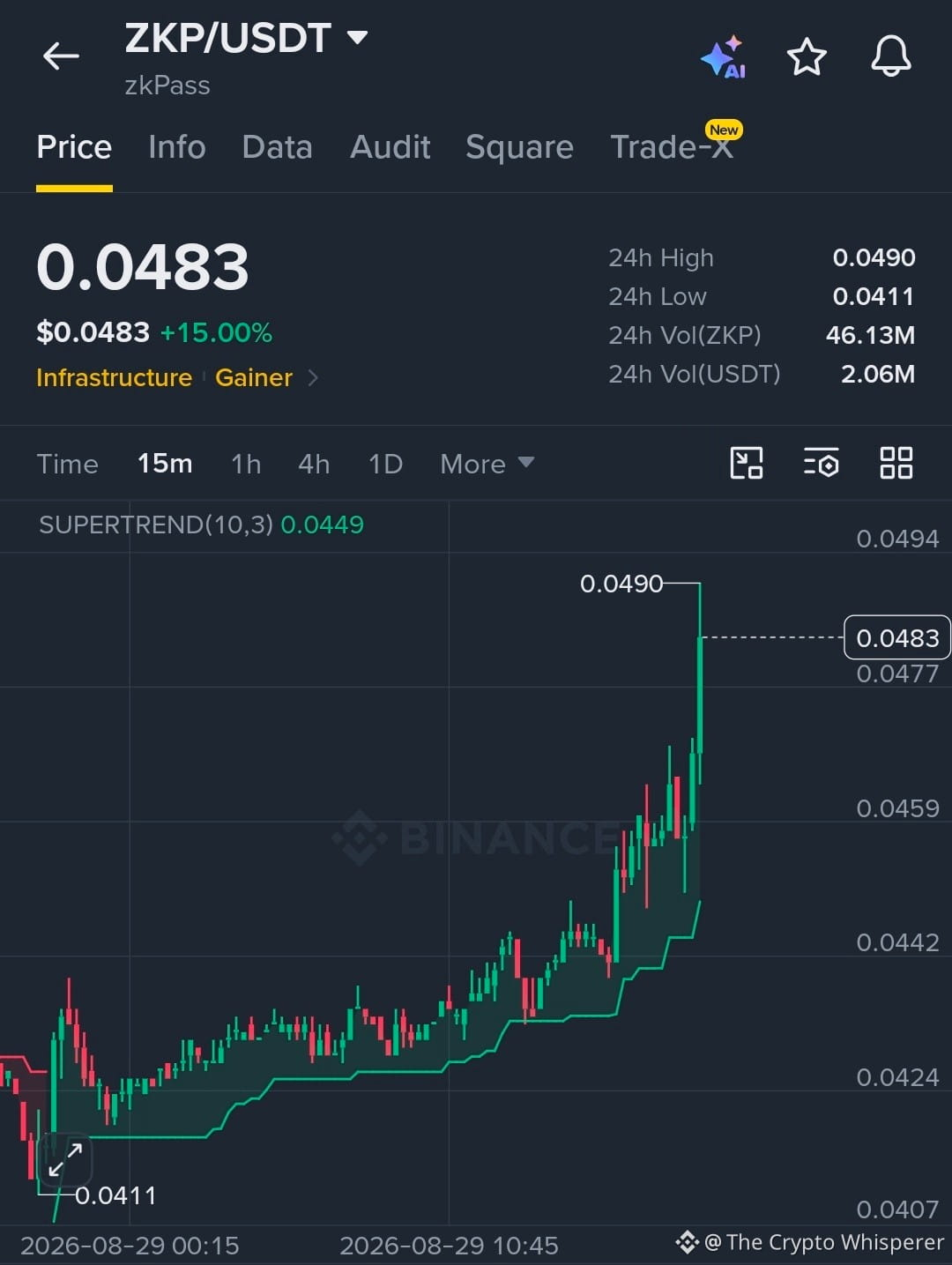The image size is (952, 1265).
Task: Go to the Square tab
Action: [519, 147]
